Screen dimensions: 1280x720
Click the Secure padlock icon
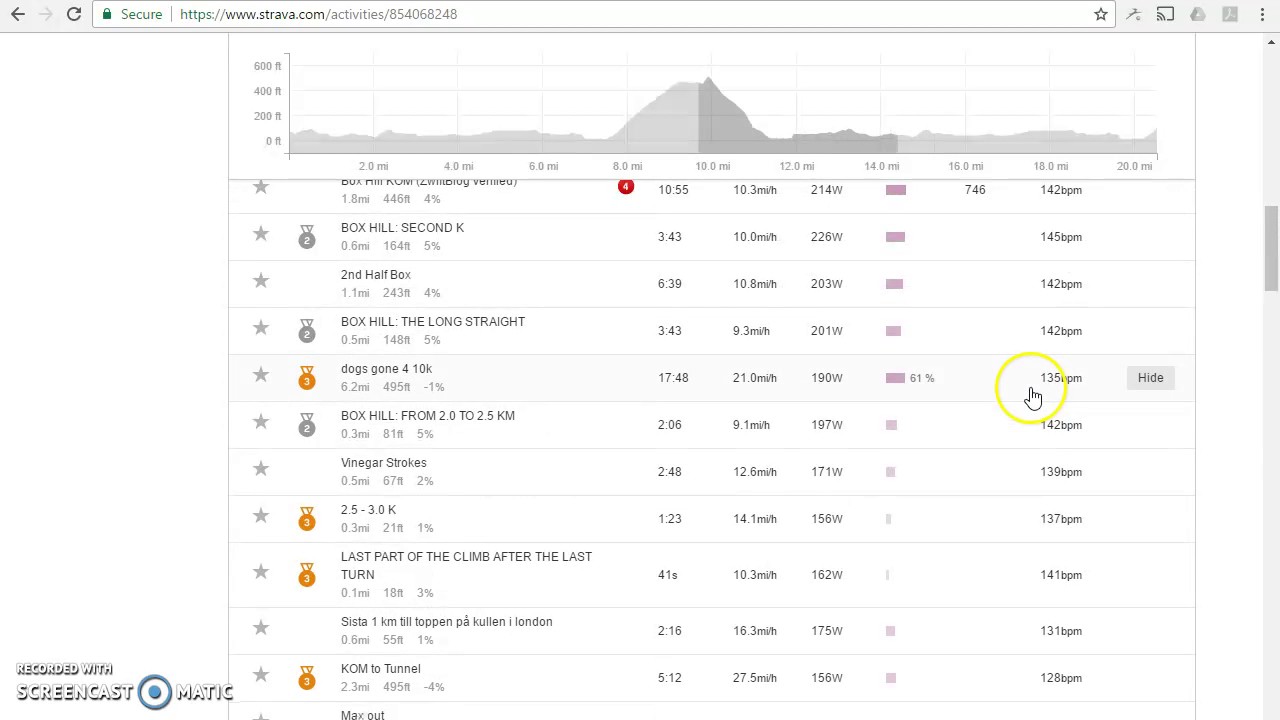108,14
